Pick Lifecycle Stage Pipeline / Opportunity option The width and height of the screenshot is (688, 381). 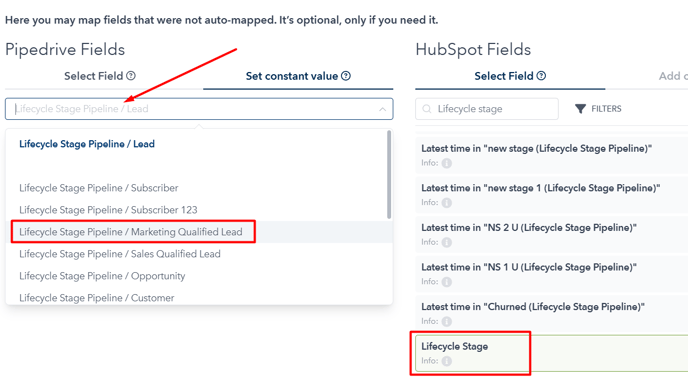pos(102,276)
